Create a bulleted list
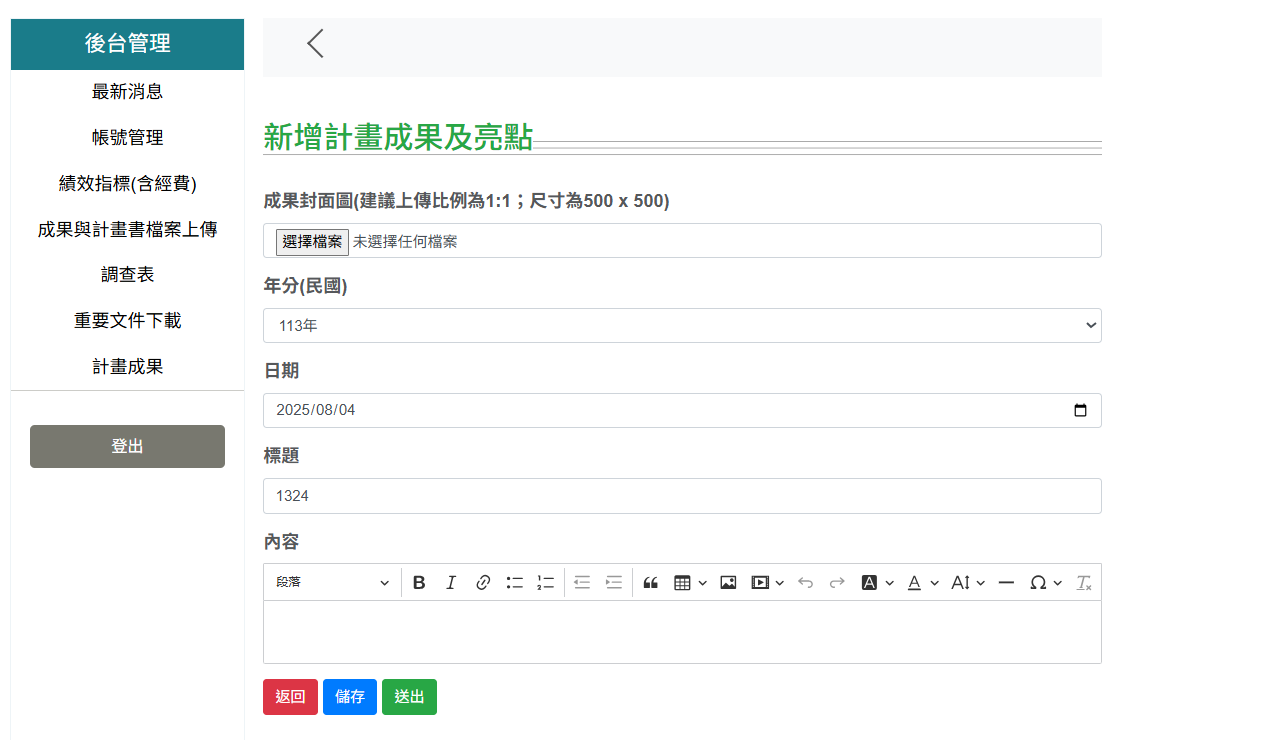The height and width of the screenshot is (740, 1285). tap(515, 583)
